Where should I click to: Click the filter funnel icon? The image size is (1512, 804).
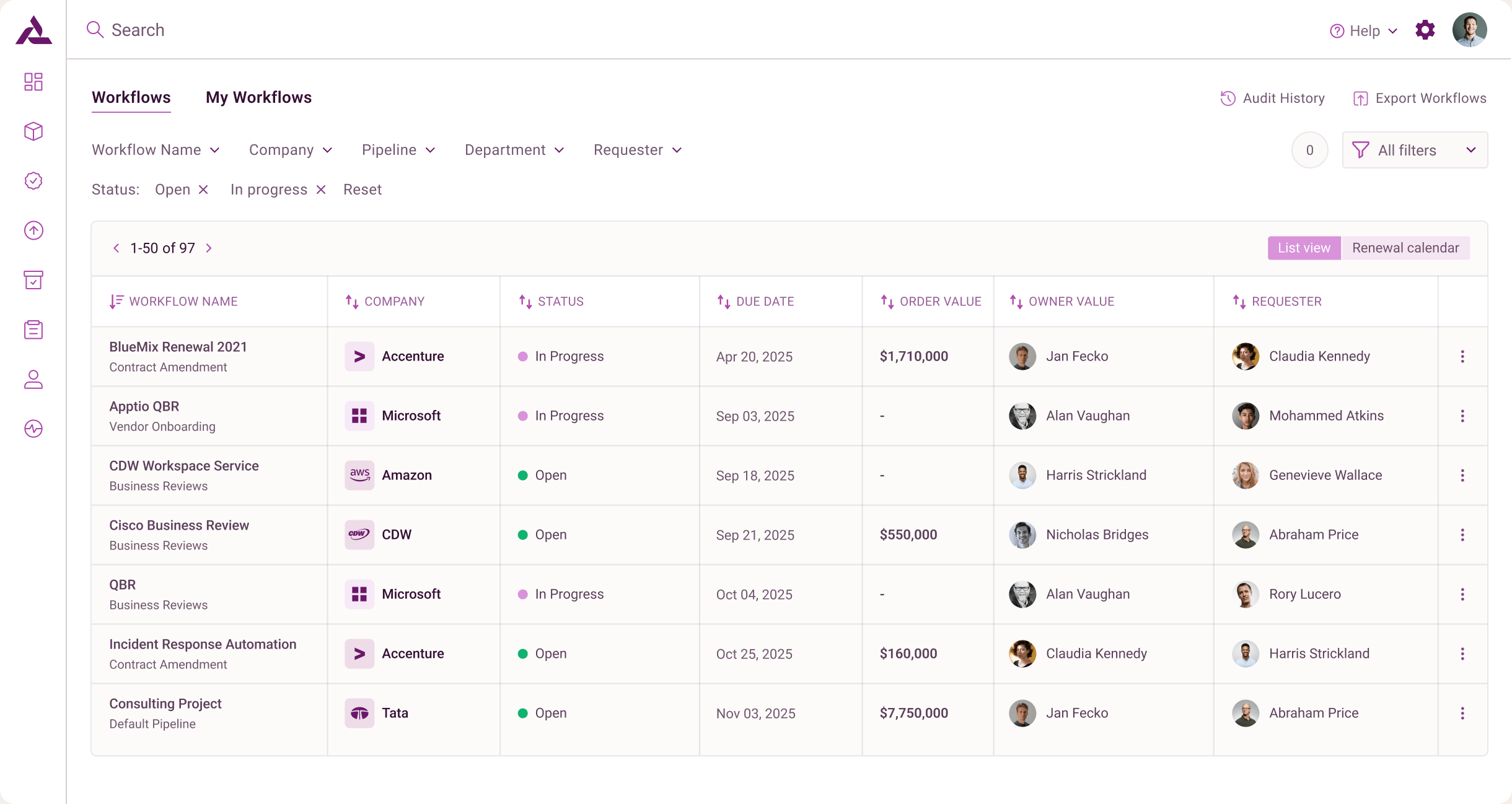1361,150
